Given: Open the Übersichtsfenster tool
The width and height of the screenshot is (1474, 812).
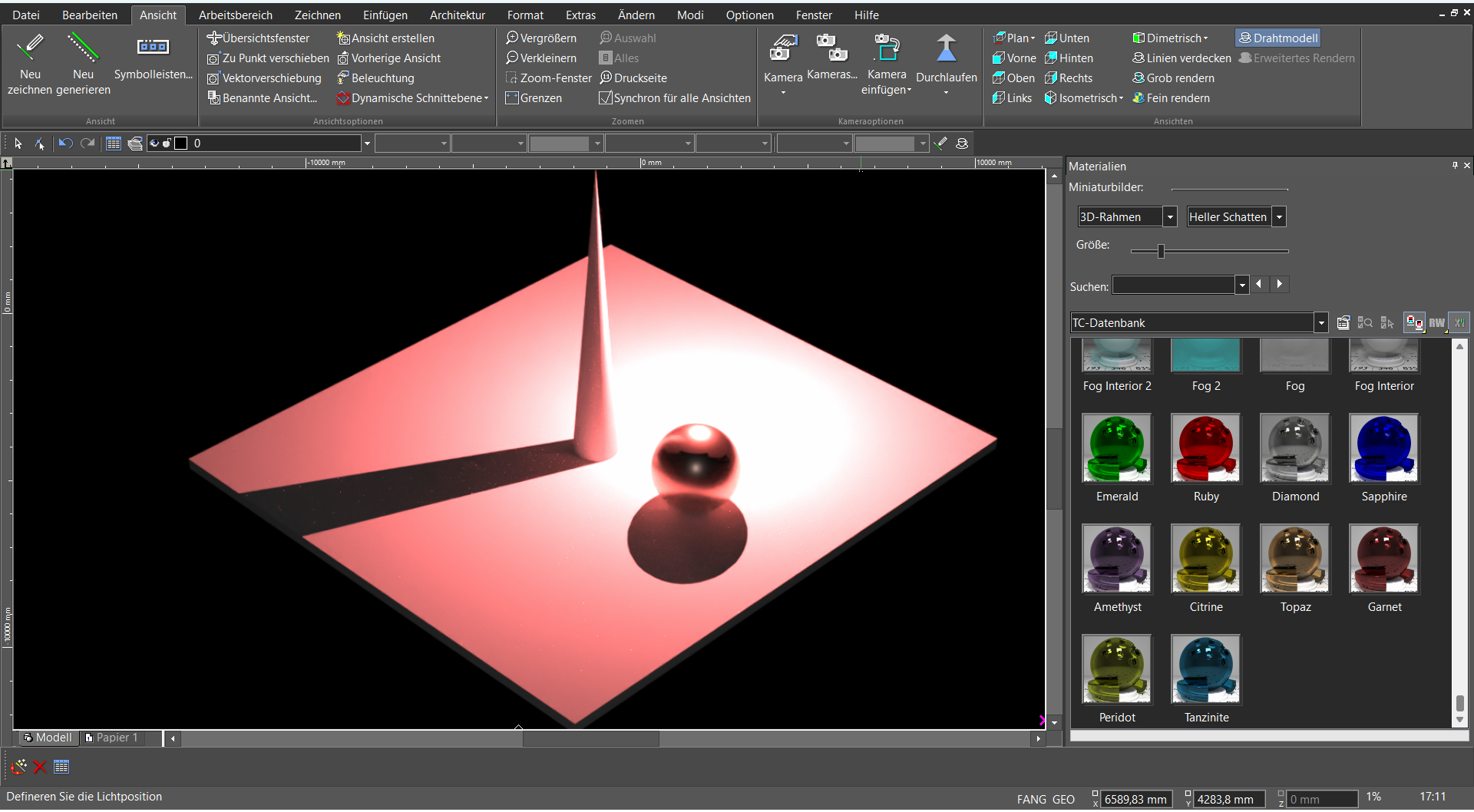Looking at the screenshot, I should click(x=259, y=37).
